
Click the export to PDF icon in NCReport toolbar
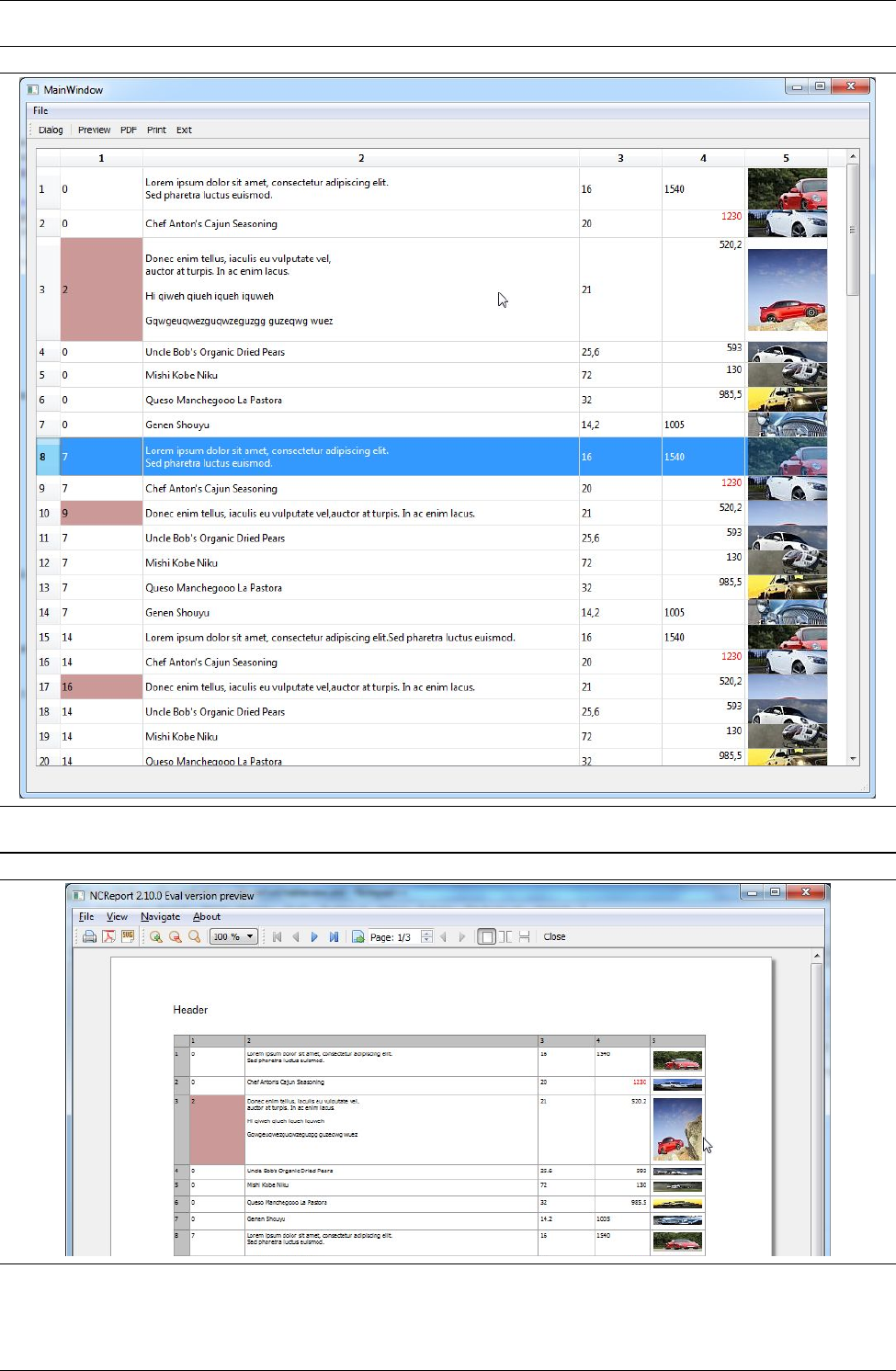coord(108,936)
